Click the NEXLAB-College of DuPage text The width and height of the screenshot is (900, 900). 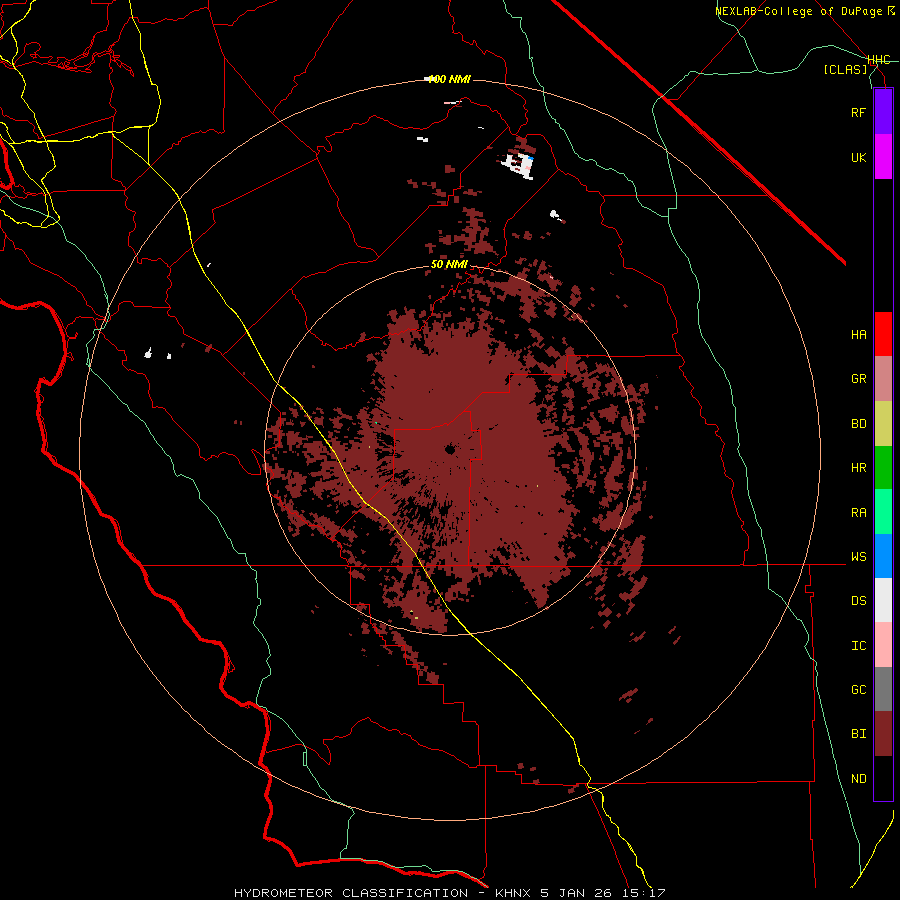(801, 11)
